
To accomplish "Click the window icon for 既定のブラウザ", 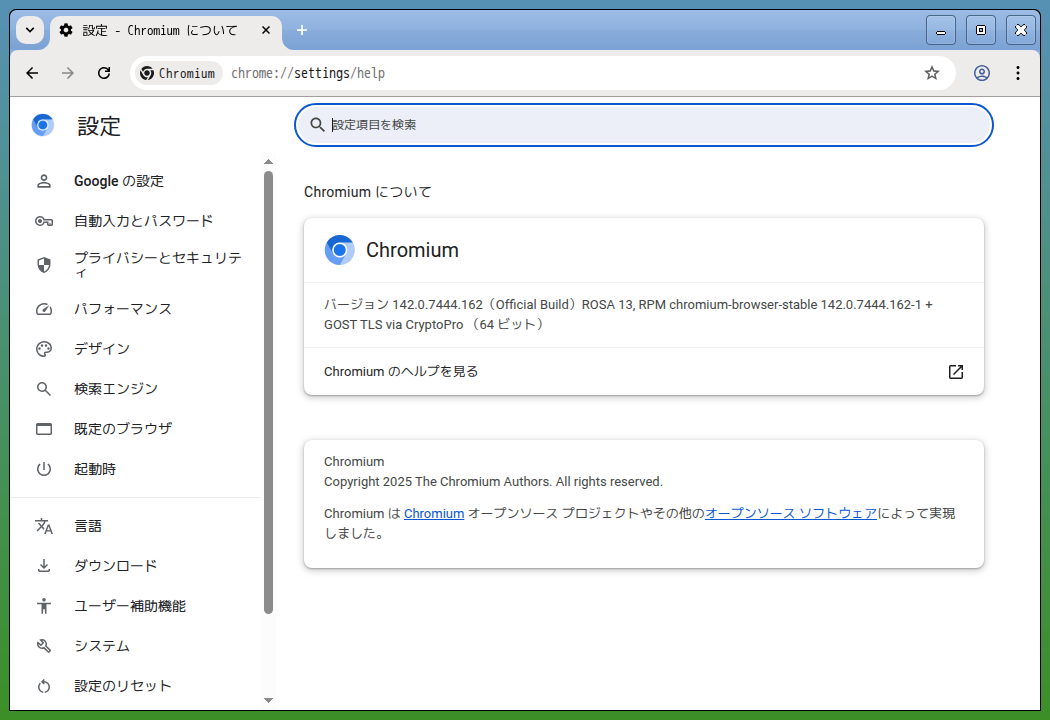I will click(44, 429).
